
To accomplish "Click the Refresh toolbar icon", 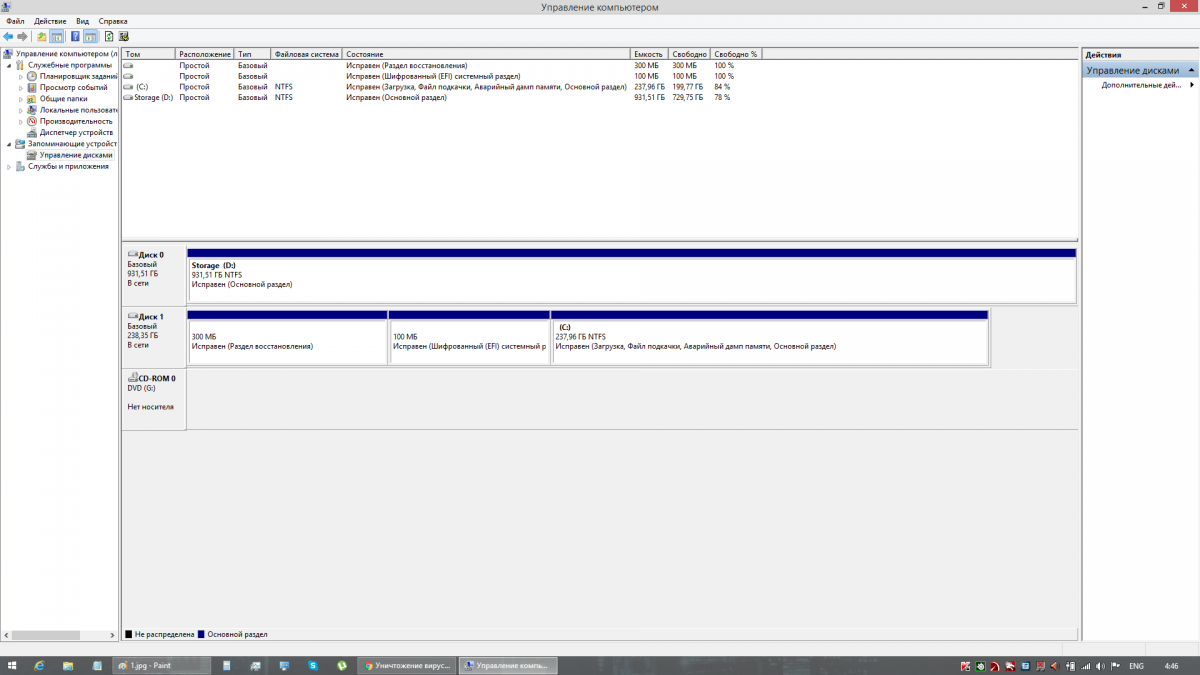I will click(109, 36).
